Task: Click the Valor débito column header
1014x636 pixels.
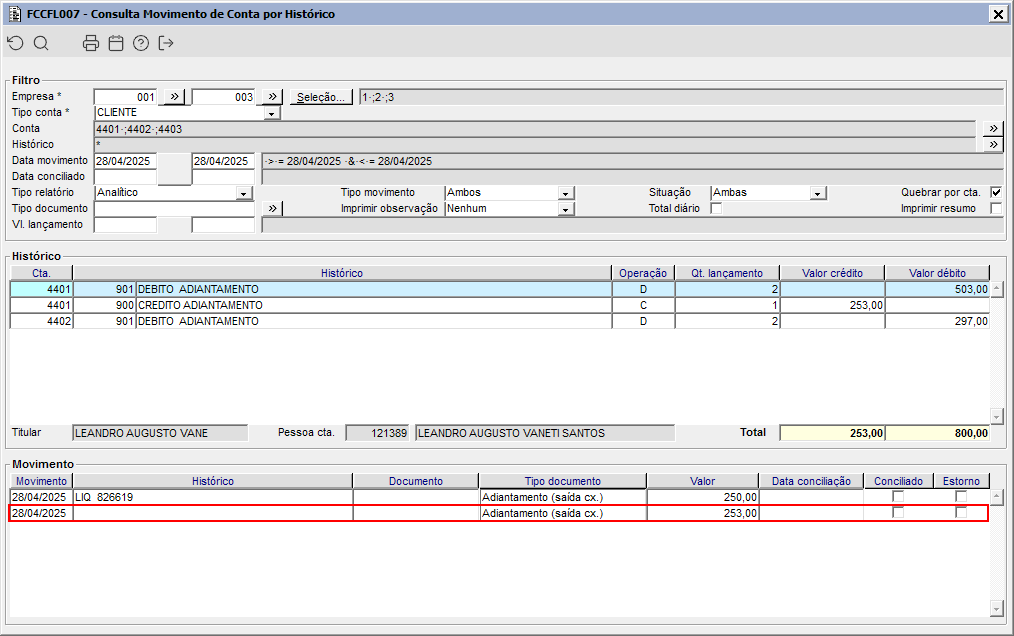Action: coord(937,273)
